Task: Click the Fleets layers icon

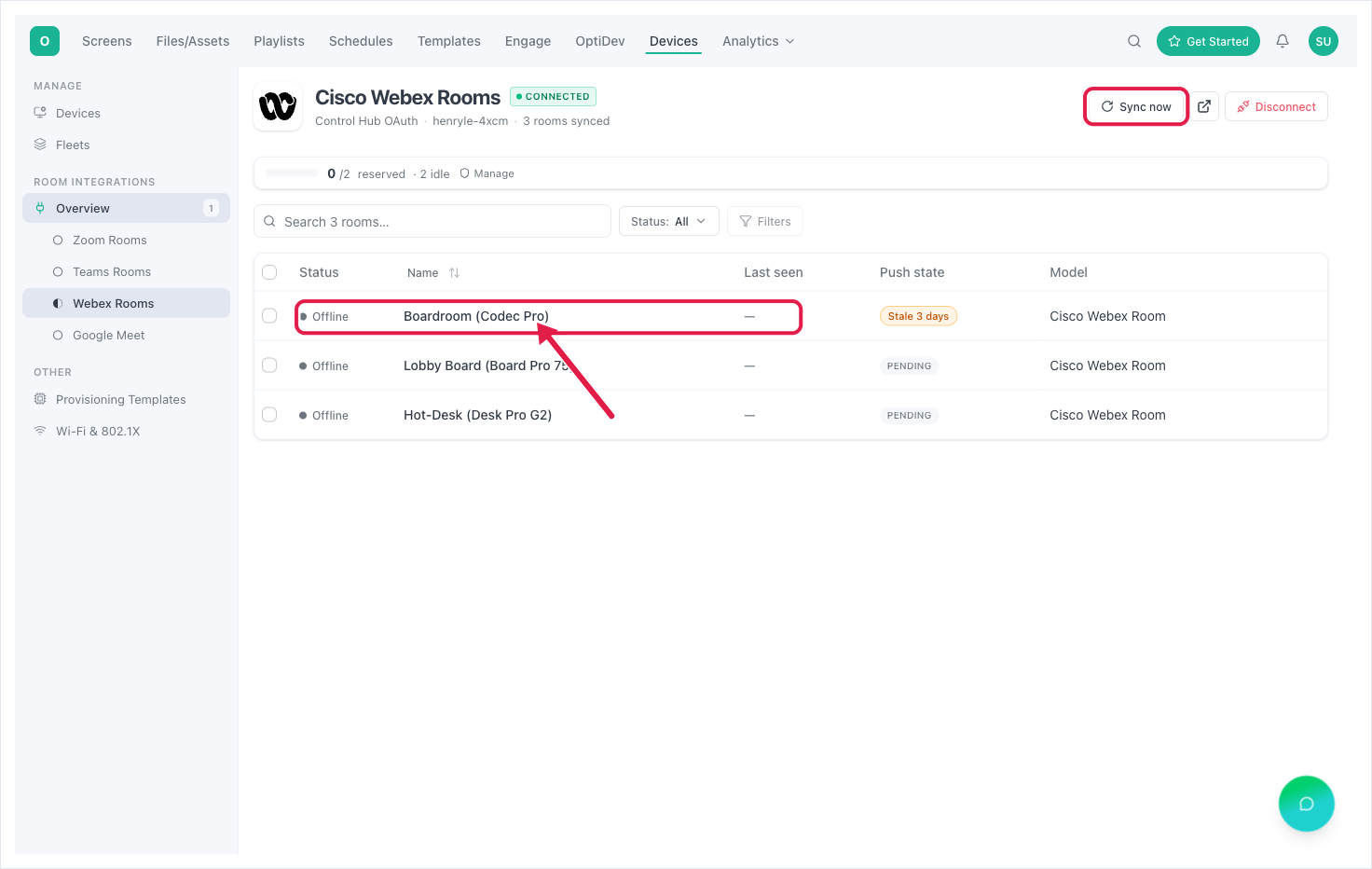Action: [x=40, y=145]
